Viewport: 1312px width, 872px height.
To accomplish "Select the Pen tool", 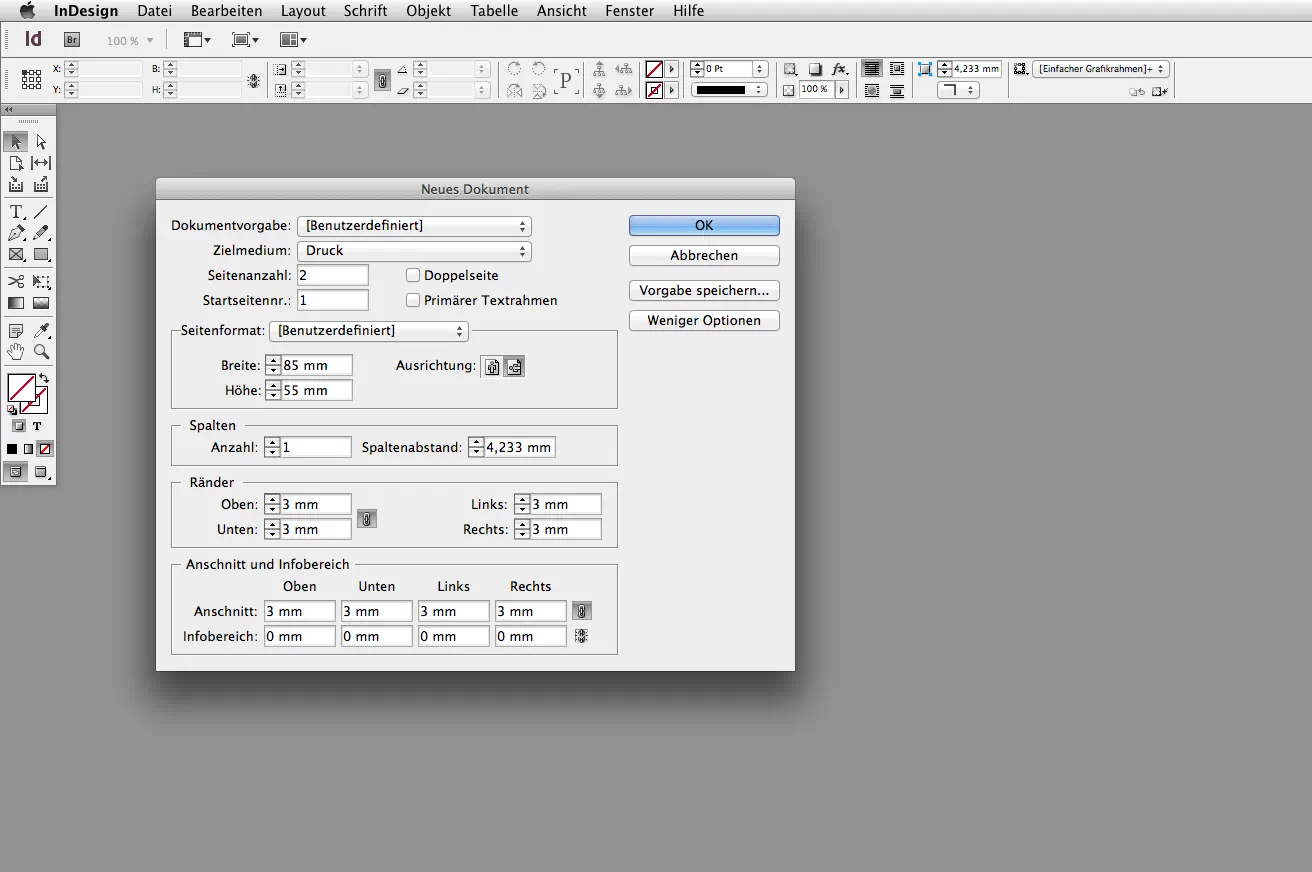I will pyautogui.click(x=16, y=233).
